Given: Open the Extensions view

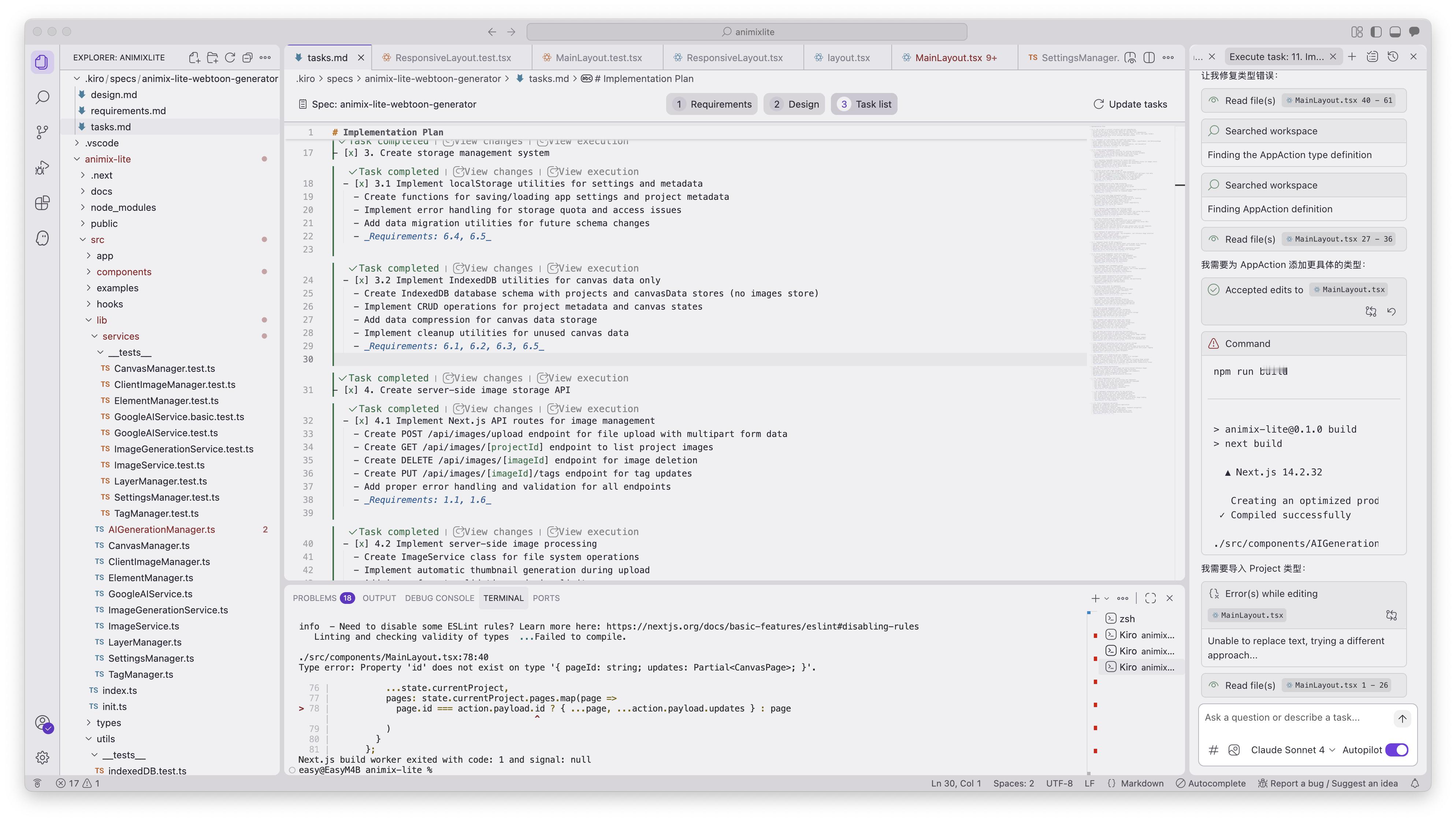Looking at the screenshot, I should (x=42, y=203).
